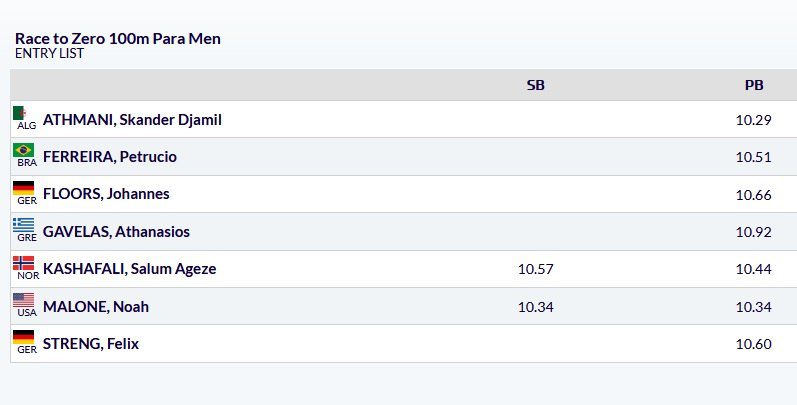This screenshot has height=405, width=797.
Task: Click Race to Zero 100m Para Men title
Action: tap(118, 39)
